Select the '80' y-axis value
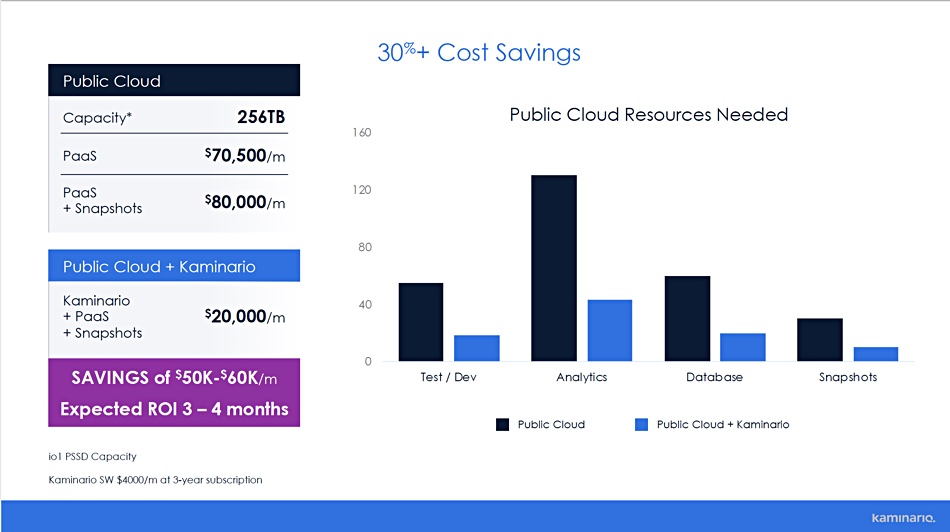The width and height of the screenshot is (950, 532). (x=365, y=247)
